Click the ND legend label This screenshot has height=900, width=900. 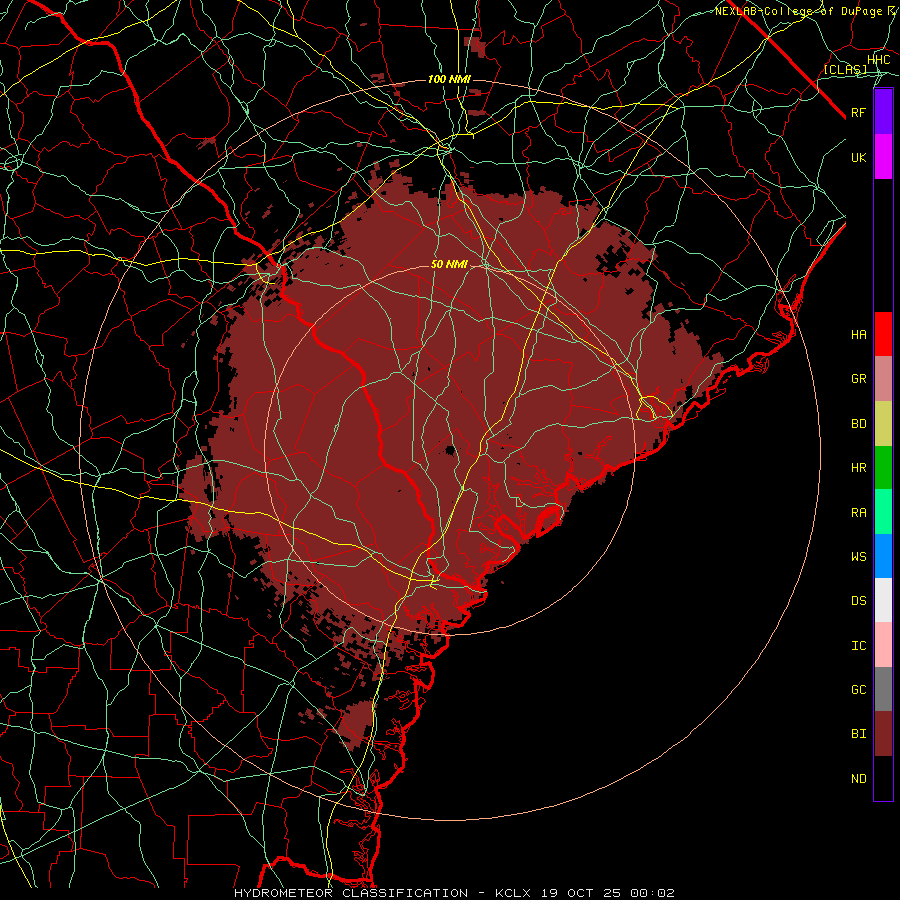[x=859, y=779]
